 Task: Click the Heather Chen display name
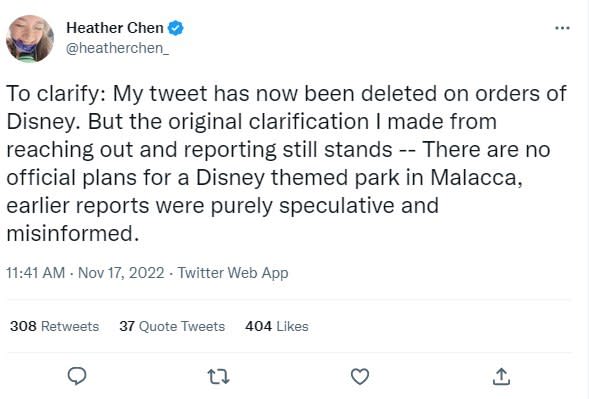(x=115, y=28)
